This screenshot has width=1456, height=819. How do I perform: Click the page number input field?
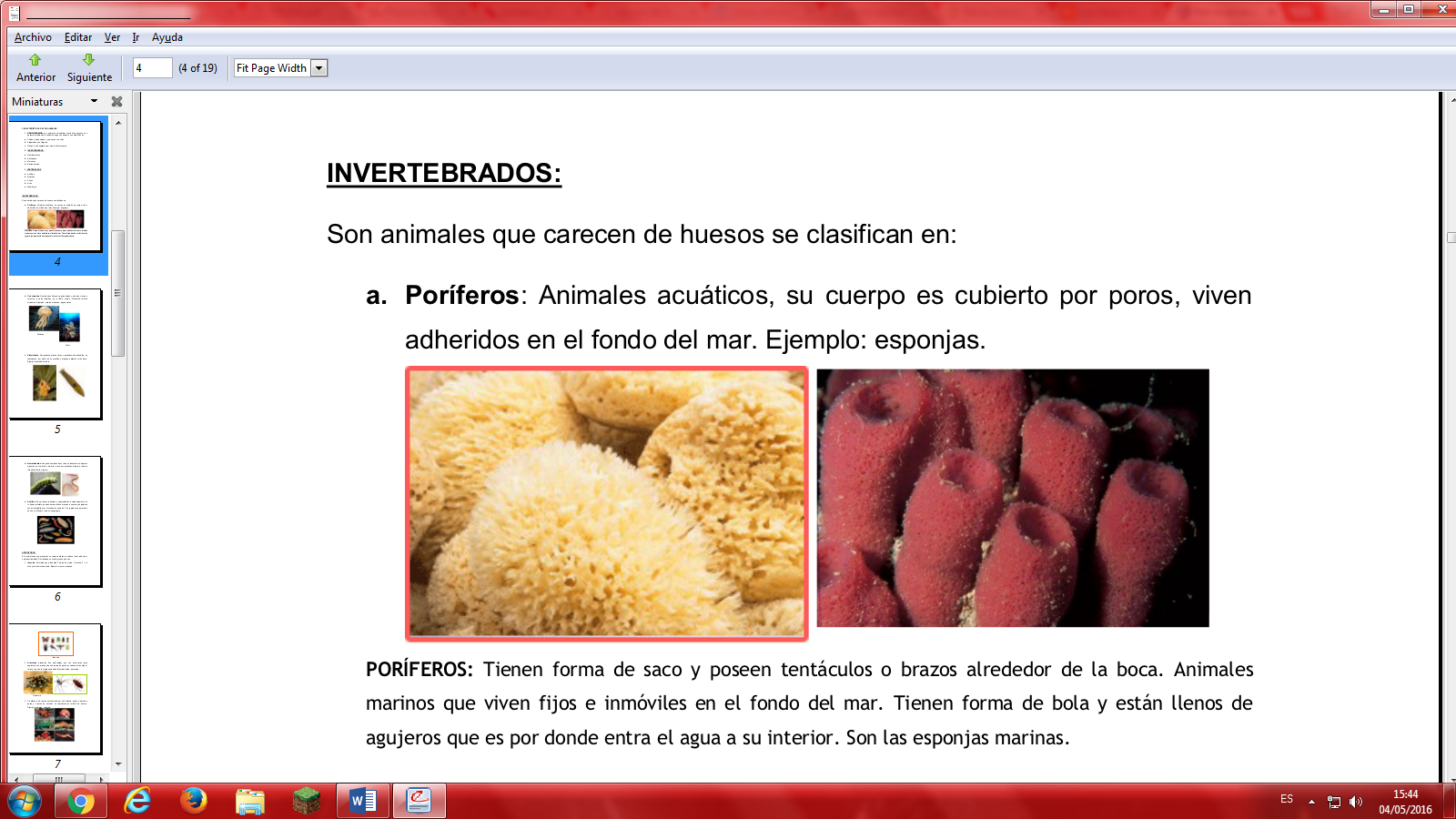(152, 68)
